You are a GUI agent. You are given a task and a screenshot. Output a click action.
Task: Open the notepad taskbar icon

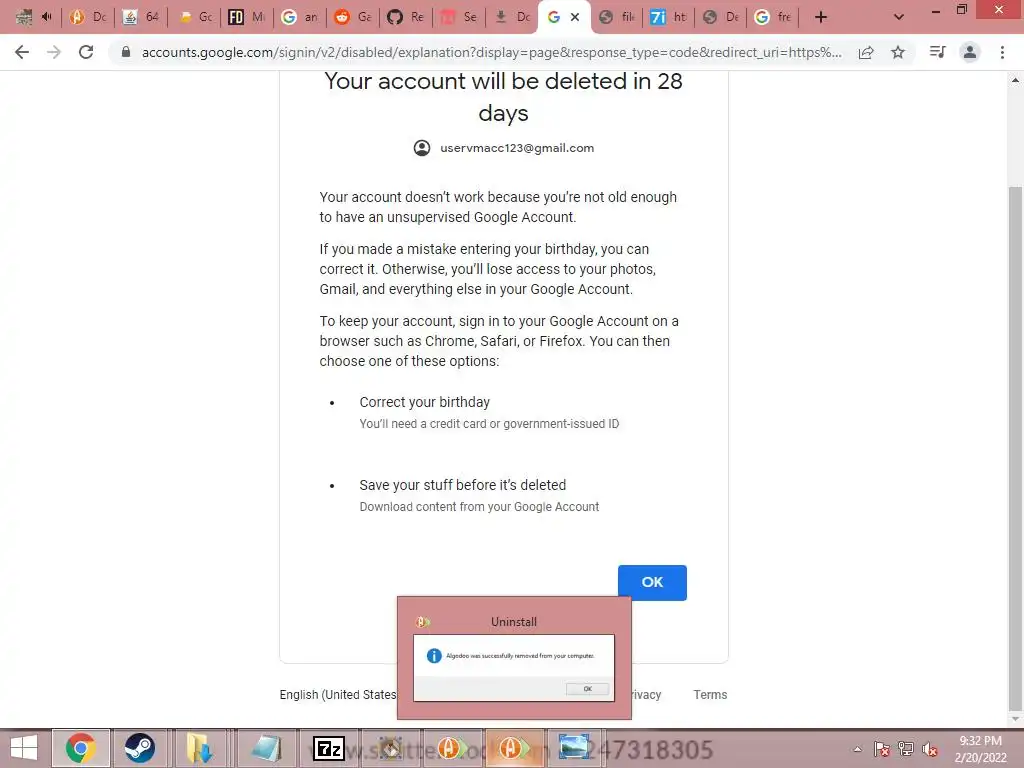coord(264,748)
